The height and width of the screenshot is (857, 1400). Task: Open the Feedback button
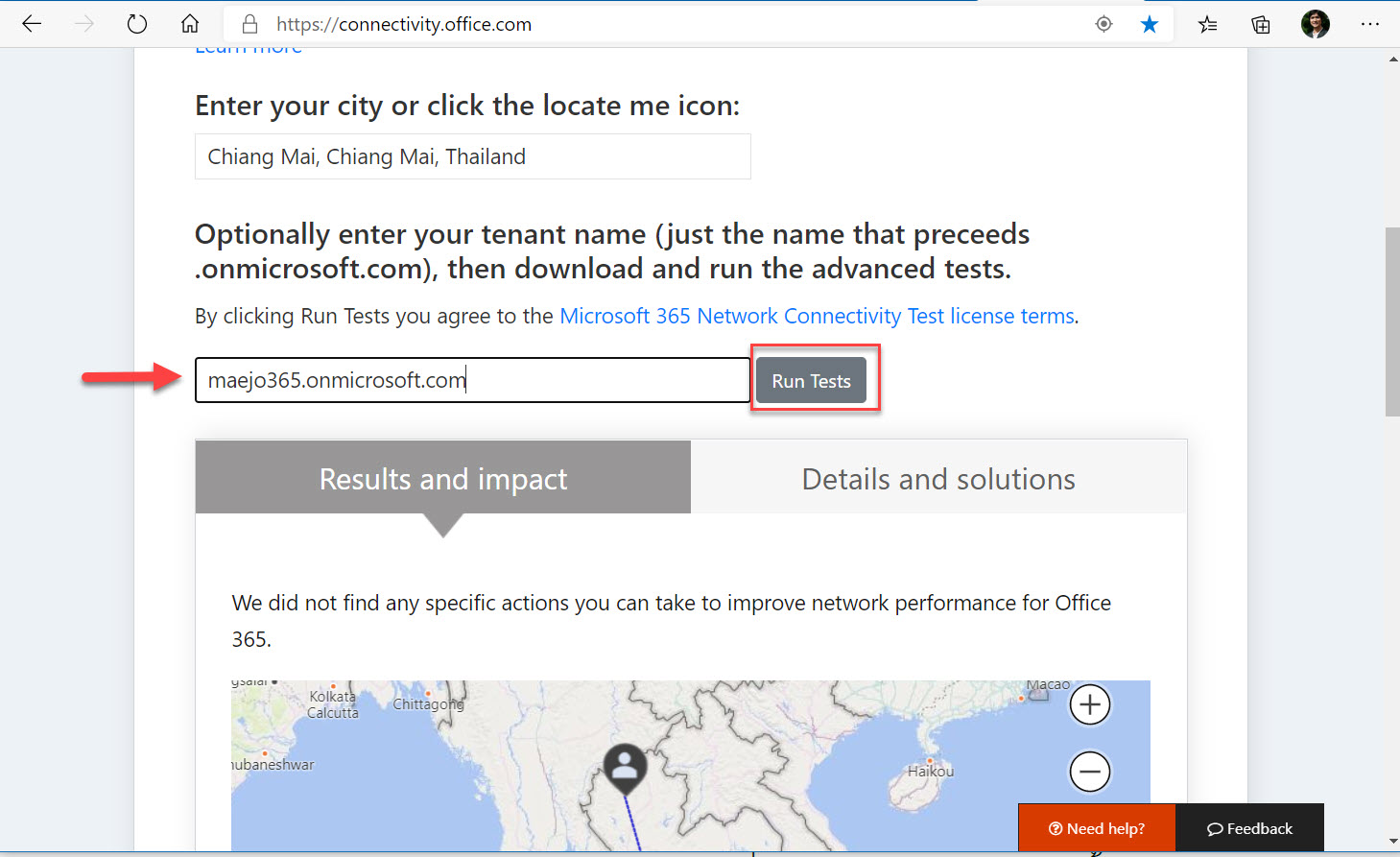1249,828
